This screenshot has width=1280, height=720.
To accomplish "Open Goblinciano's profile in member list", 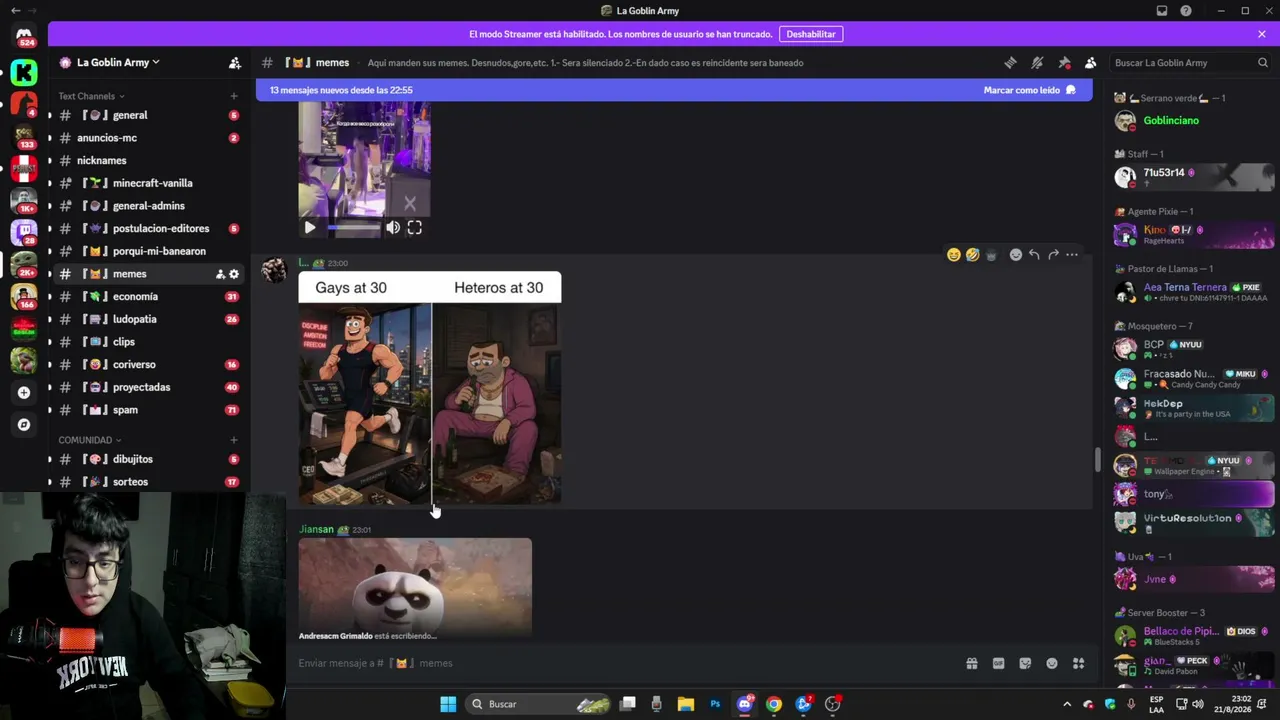I will tap(1194, 121).
